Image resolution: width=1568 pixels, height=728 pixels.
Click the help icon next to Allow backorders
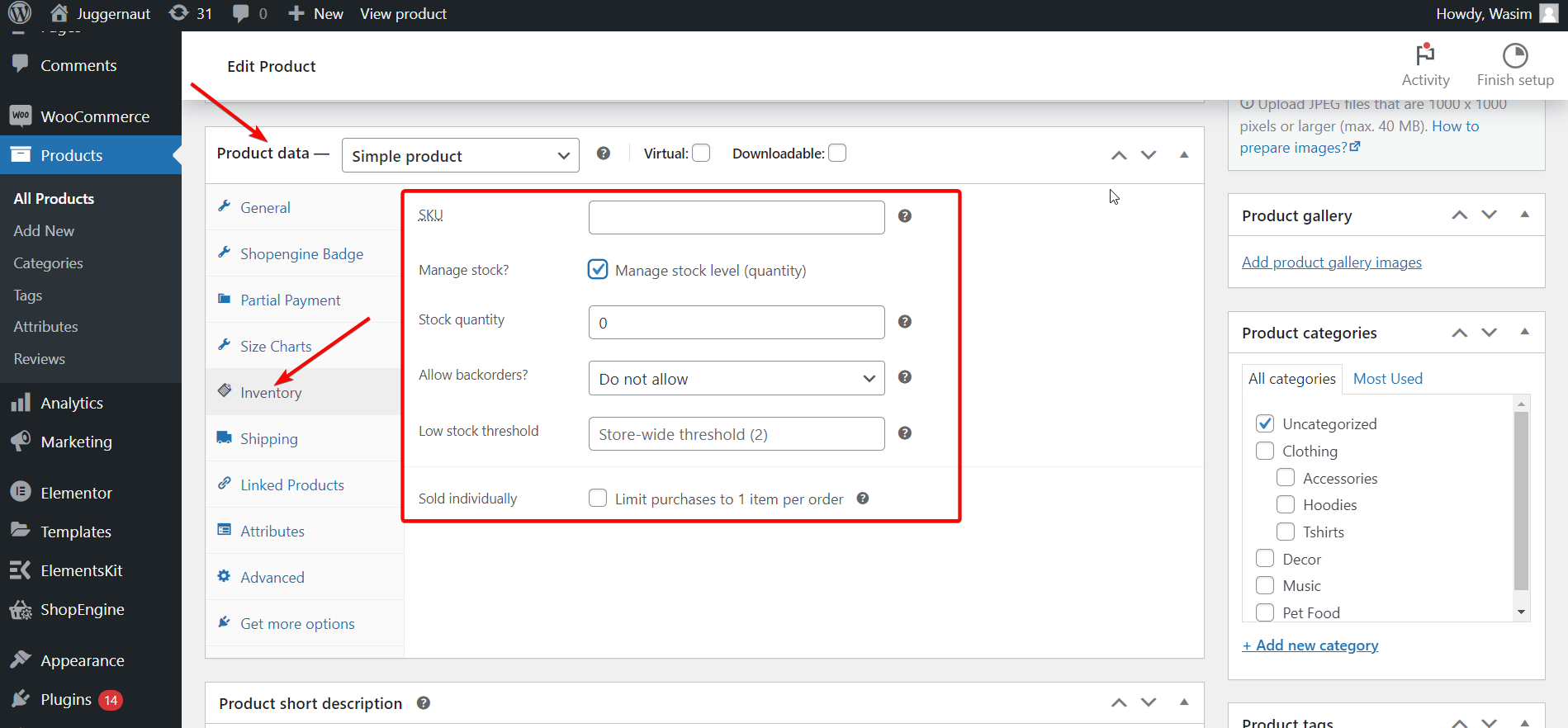click(x=905, y=377)
